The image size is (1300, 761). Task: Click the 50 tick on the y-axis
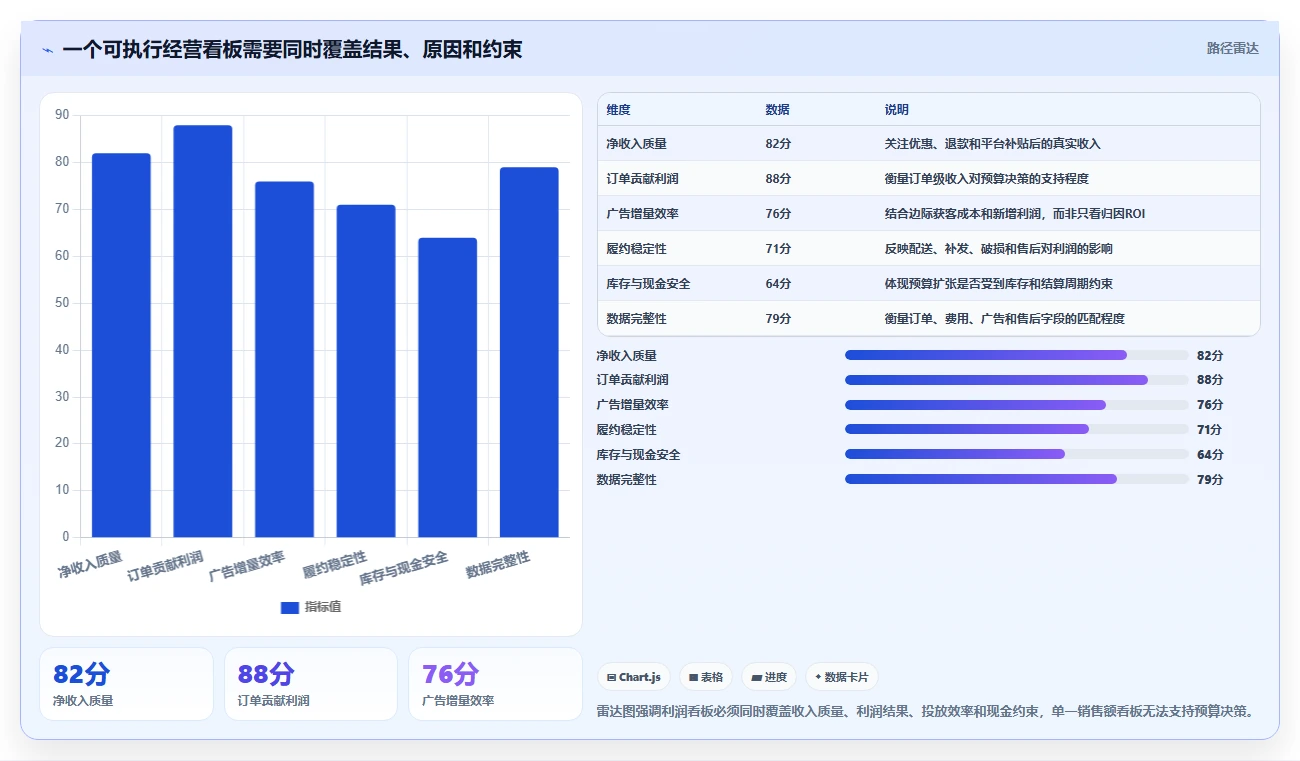(62, 303)
